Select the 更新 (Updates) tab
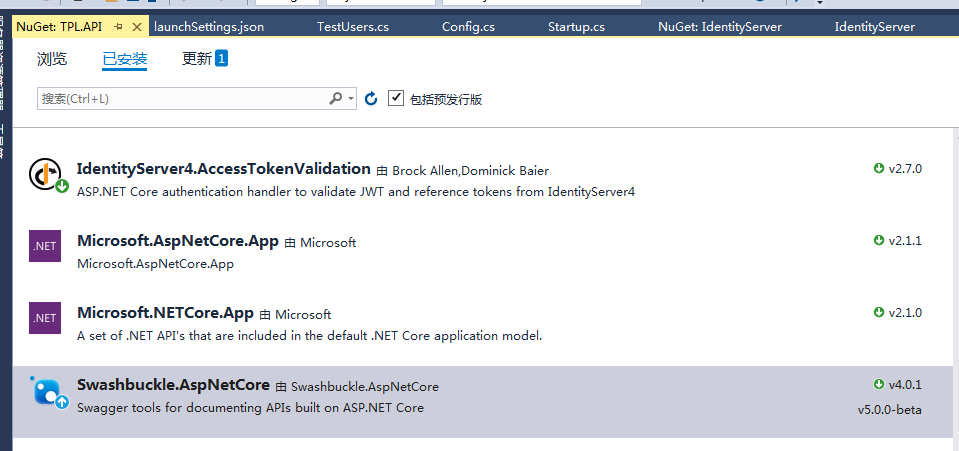Image resolution: width=959 pixels, height=451 pixels. (x=197, y=59)
